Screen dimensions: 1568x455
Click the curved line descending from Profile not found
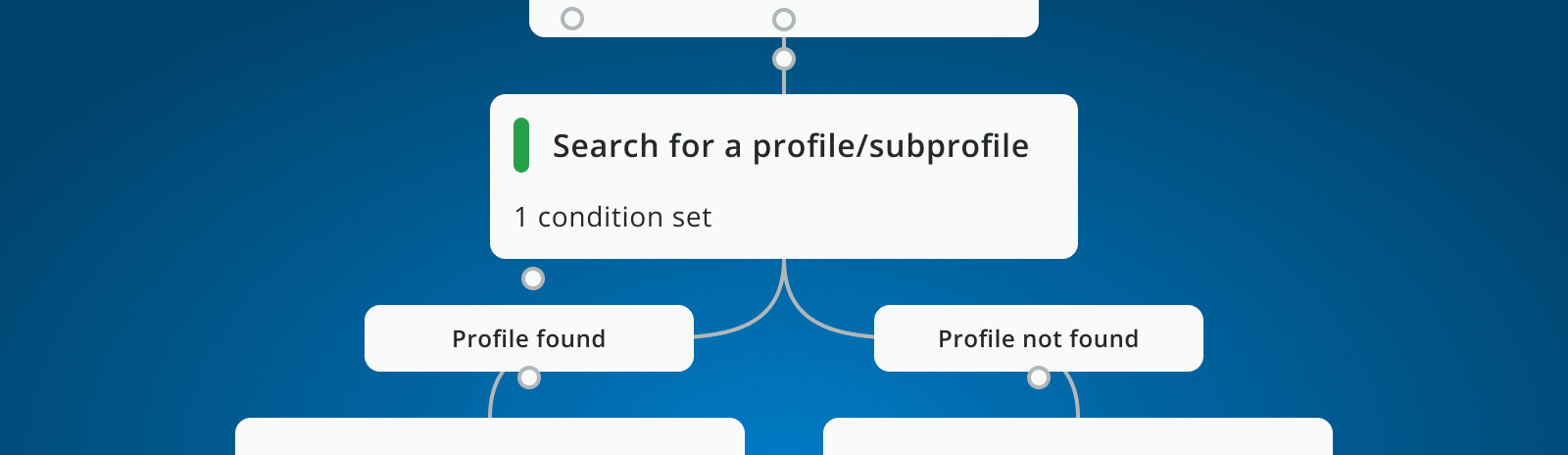pyautogui.click(x=1076, y=397)
